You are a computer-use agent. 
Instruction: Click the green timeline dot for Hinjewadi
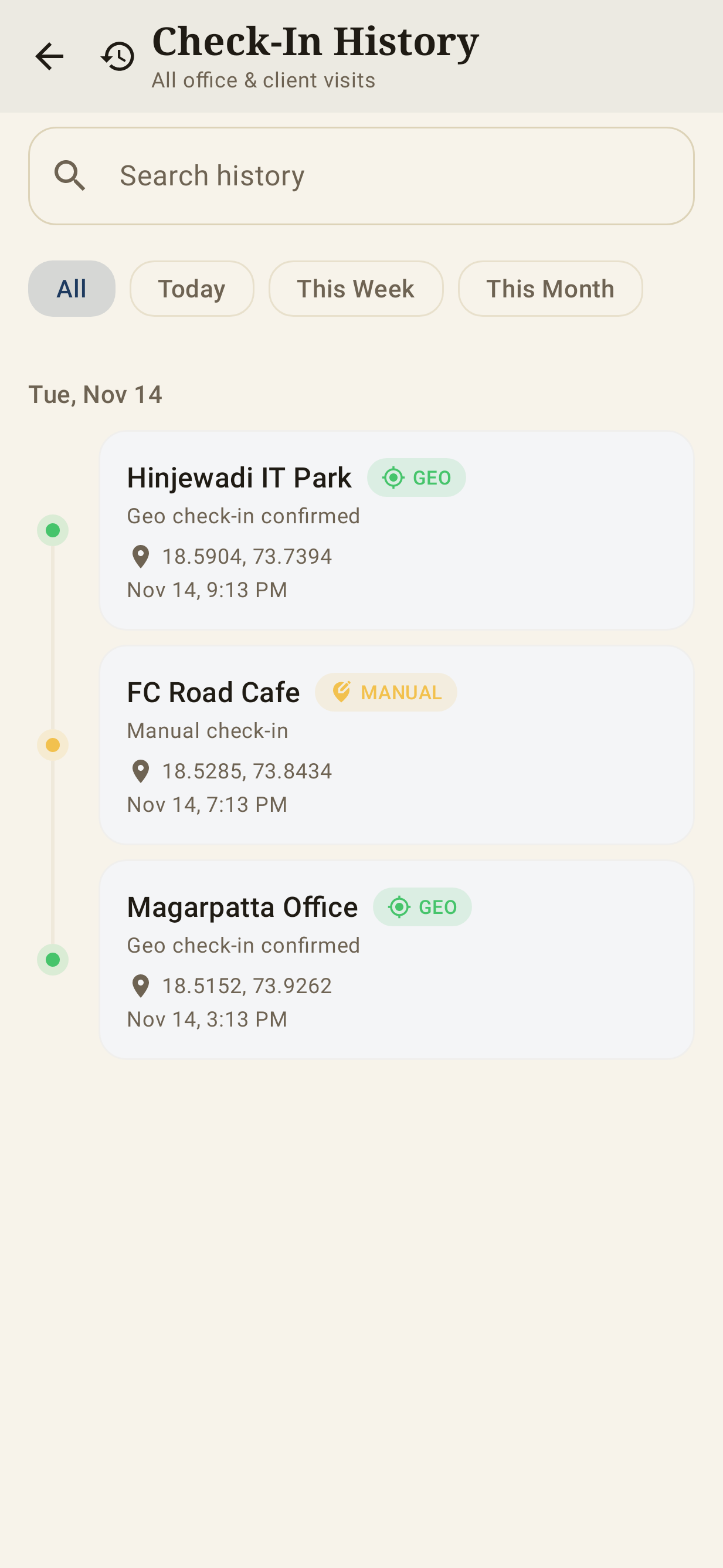point(53,530)
